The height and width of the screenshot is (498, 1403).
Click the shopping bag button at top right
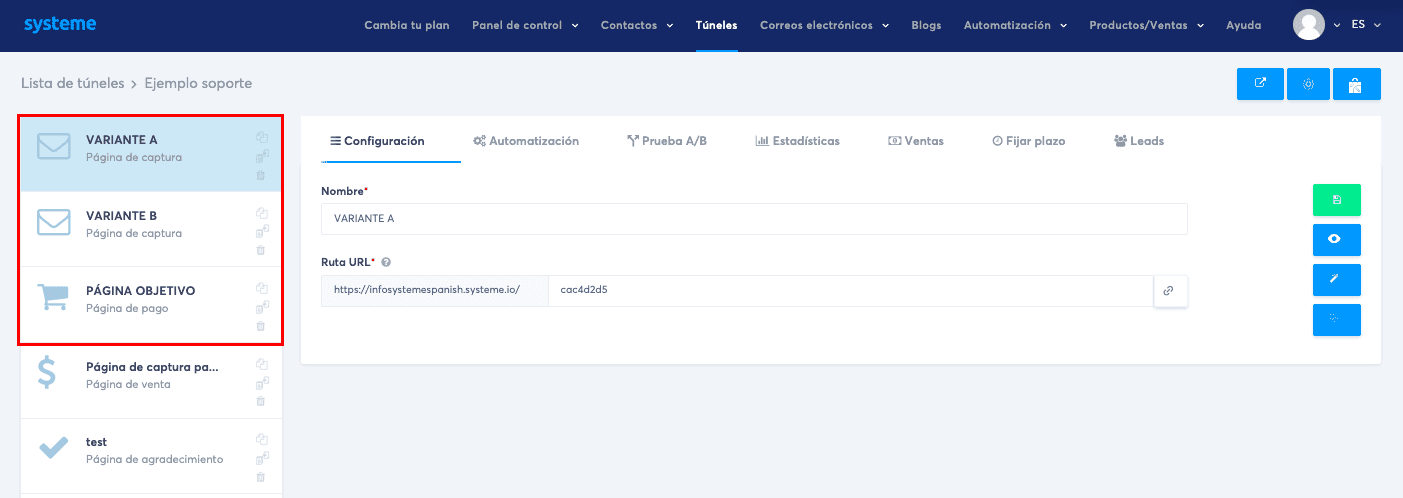click(1357, 84)
